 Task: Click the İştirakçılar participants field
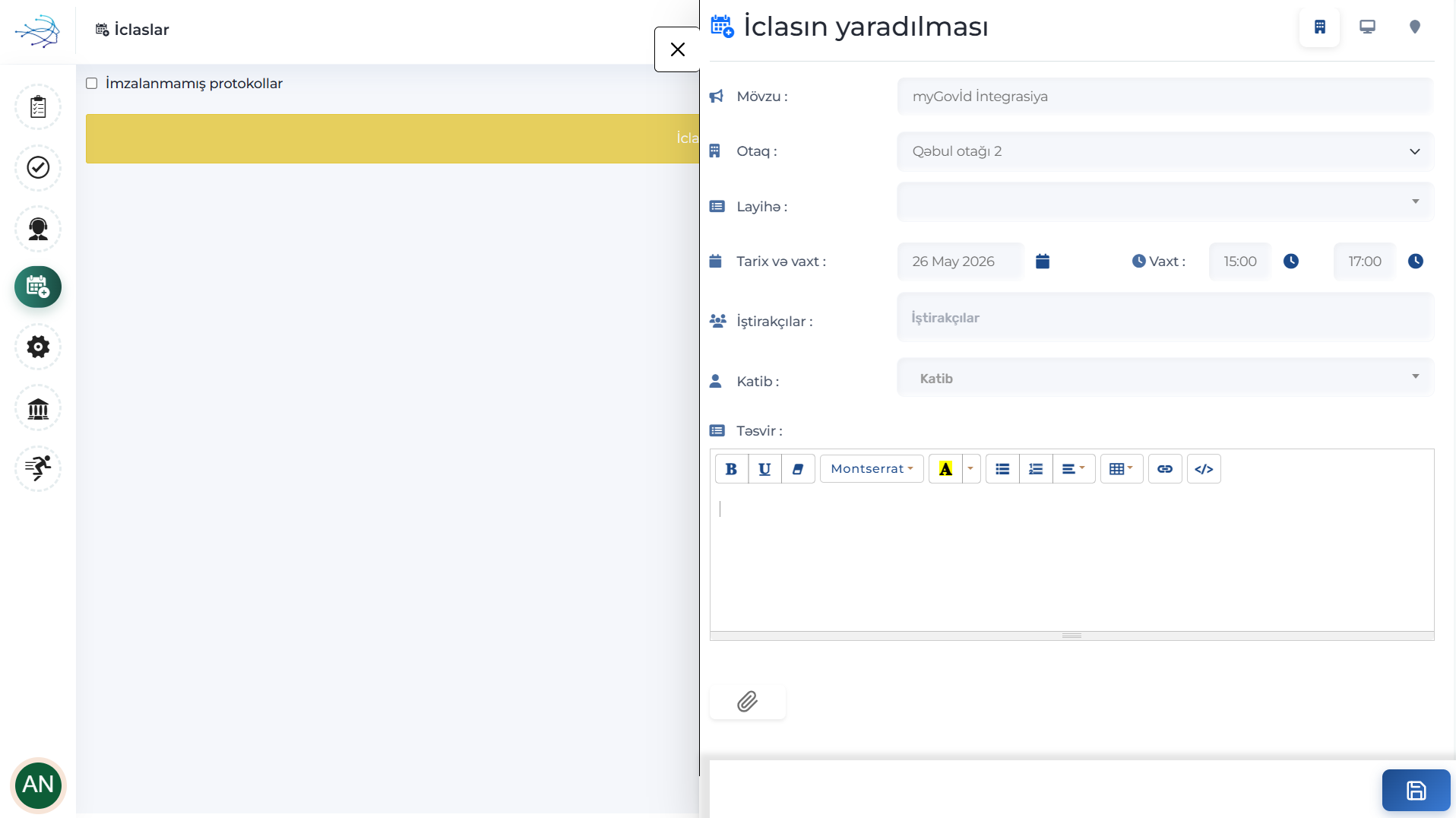(x=1165, y=318)
